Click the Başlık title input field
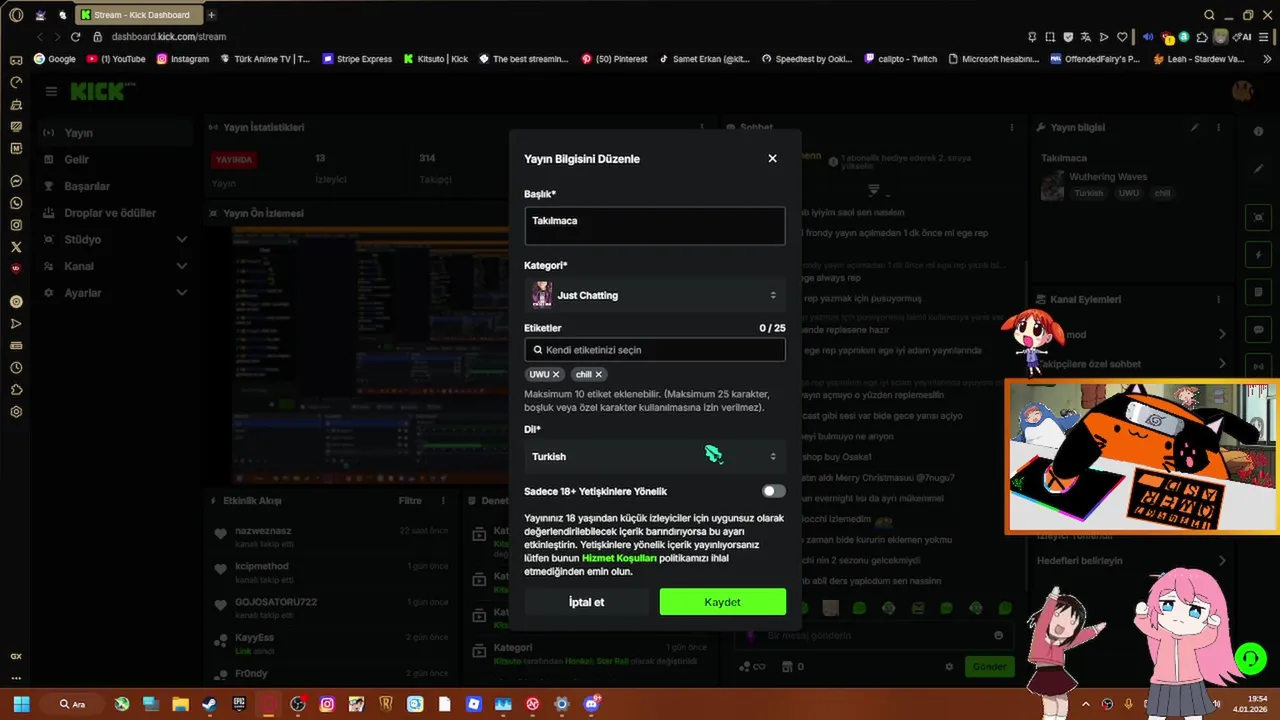The width and height of the screenshot is (1280, 720). coord(655,226)
